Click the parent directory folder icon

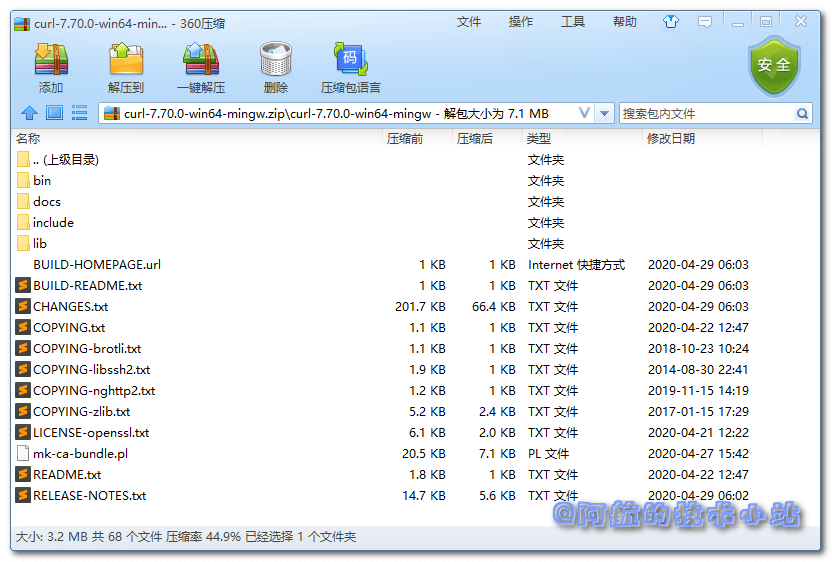click(x=23, y=159)
